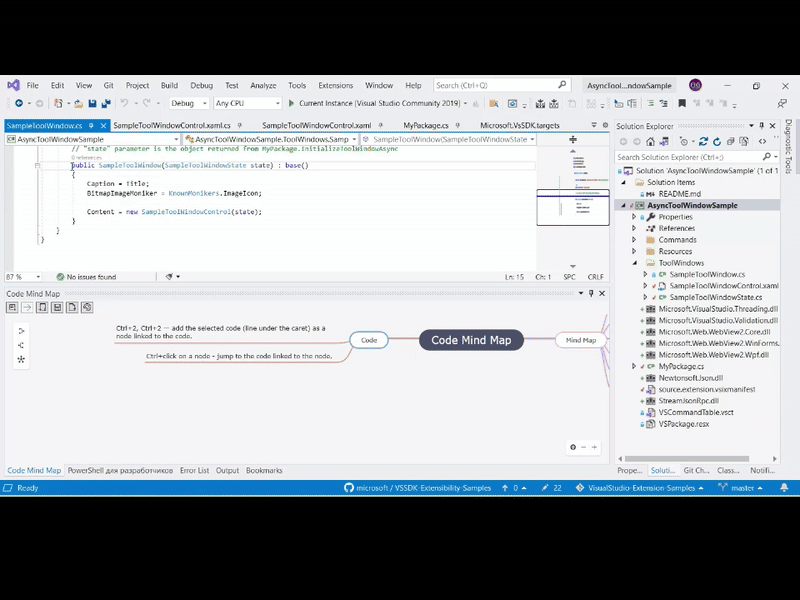
Task: Switch to the Microsoft.VsSDK.targets tab
Action: [519, 125]
